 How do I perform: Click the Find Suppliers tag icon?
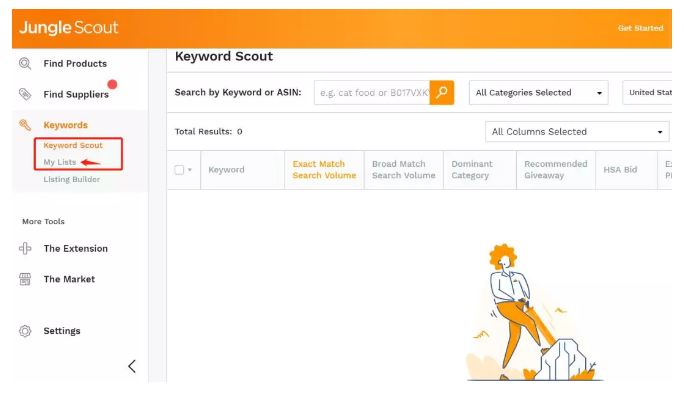point(25,94)
